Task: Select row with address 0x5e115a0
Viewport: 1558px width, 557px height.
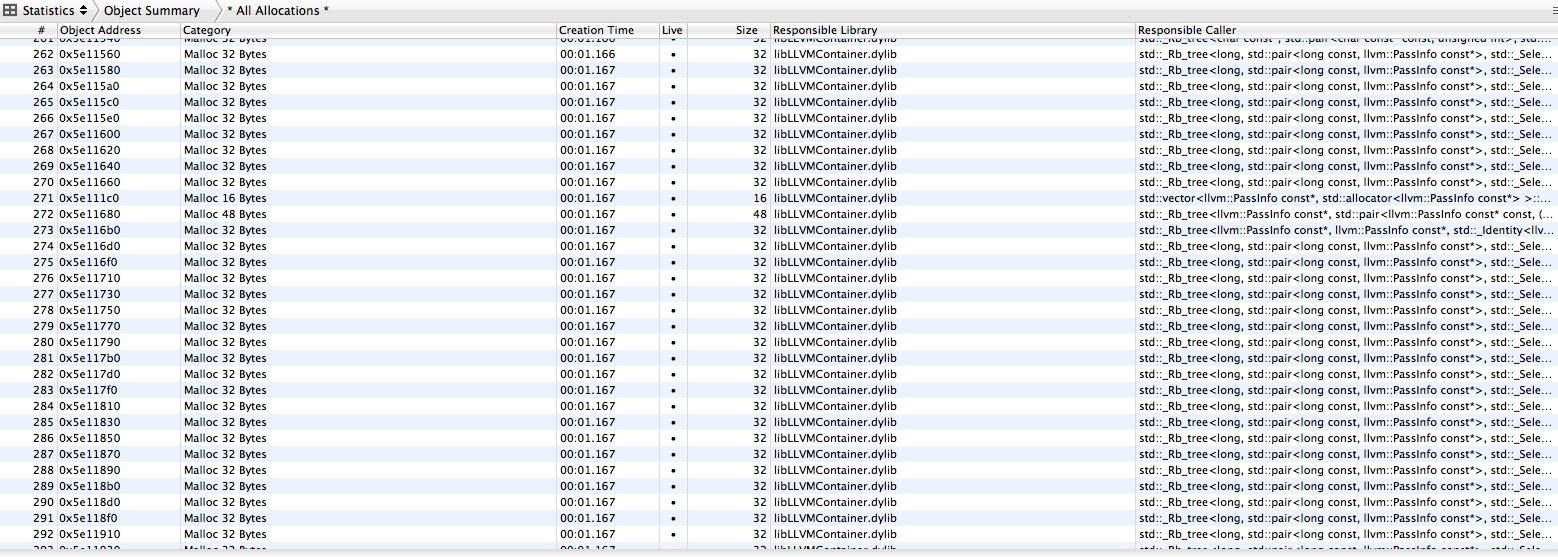Action: [x=779, y=86]
